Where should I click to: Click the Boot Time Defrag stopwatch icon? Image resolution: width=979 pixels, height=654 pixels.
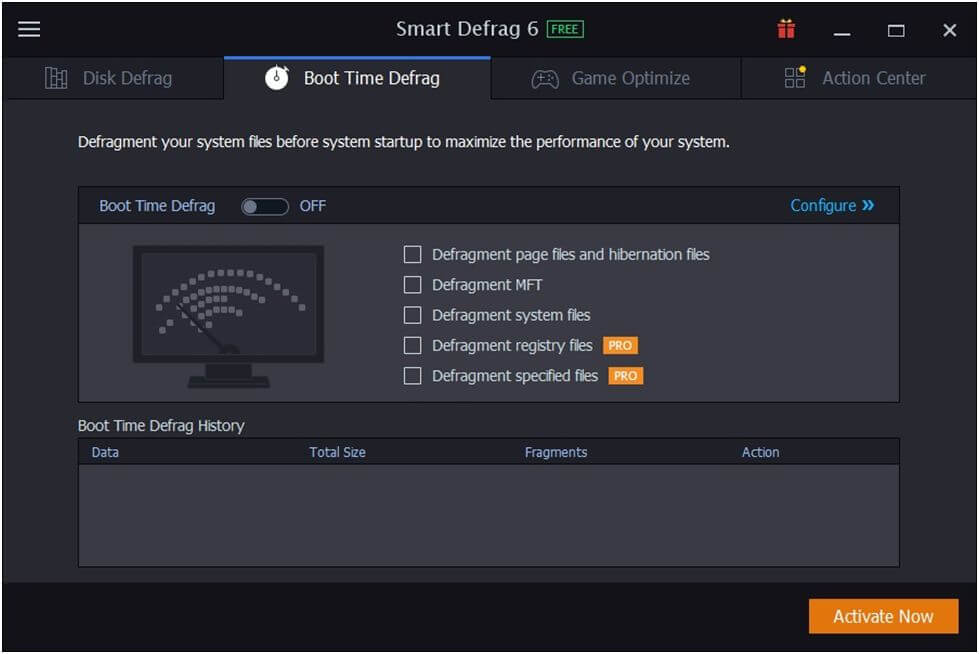tap(277, 78)
